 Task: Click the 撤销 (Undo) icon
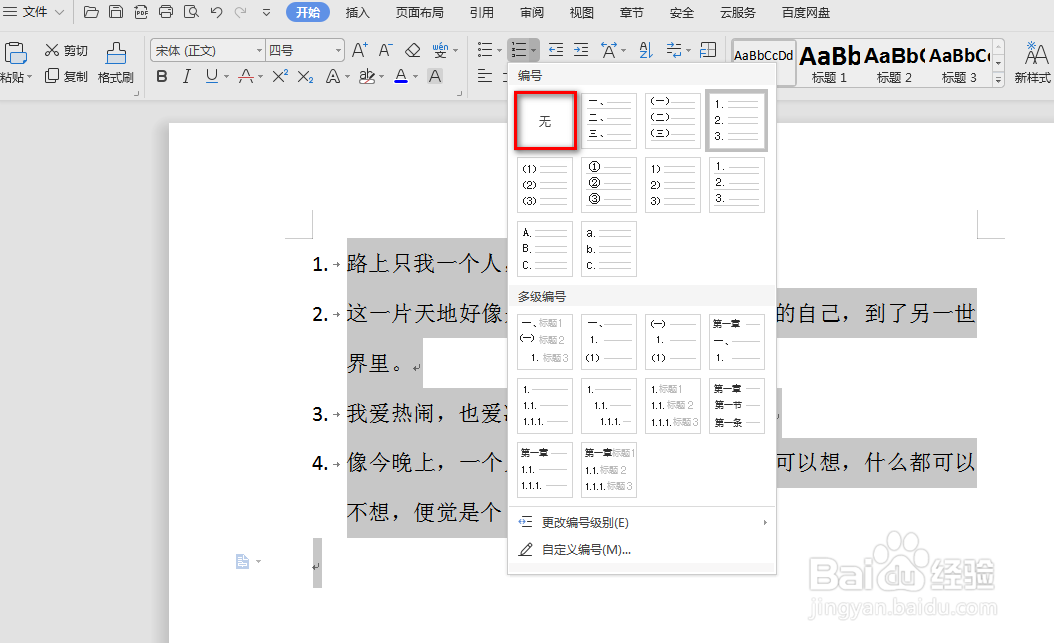(216, 12)
